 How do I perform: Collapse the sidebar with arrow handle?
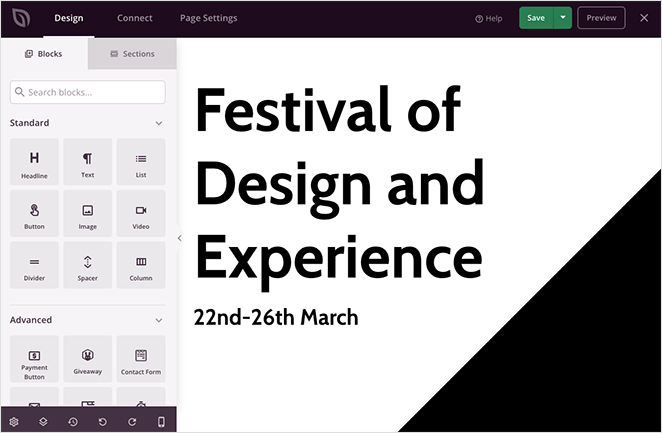coord(179,238)
